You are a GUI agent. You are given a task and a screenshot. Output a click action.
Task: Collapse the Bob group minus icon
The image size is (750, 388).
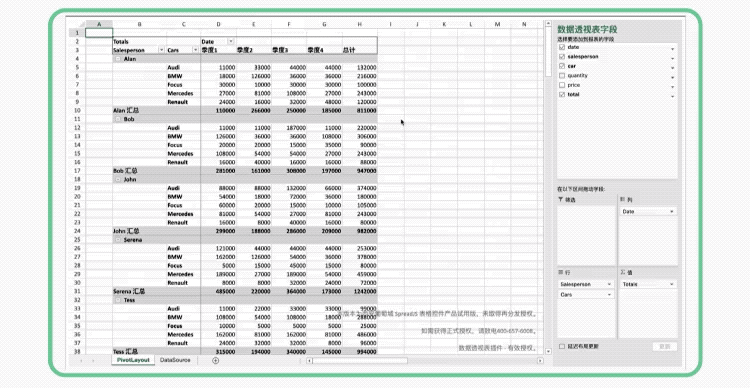(118, 119)
